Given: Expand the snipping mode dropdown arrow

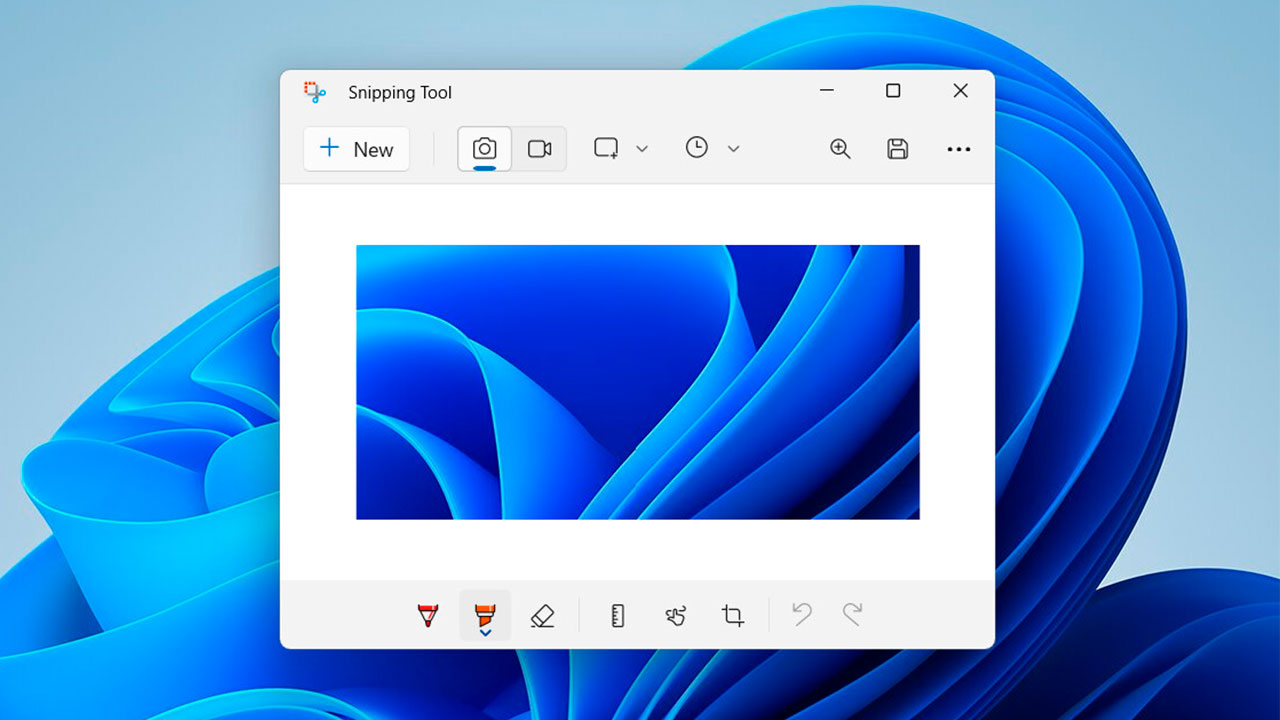Looking at the screenshot, I should click(x=642, y=149).
